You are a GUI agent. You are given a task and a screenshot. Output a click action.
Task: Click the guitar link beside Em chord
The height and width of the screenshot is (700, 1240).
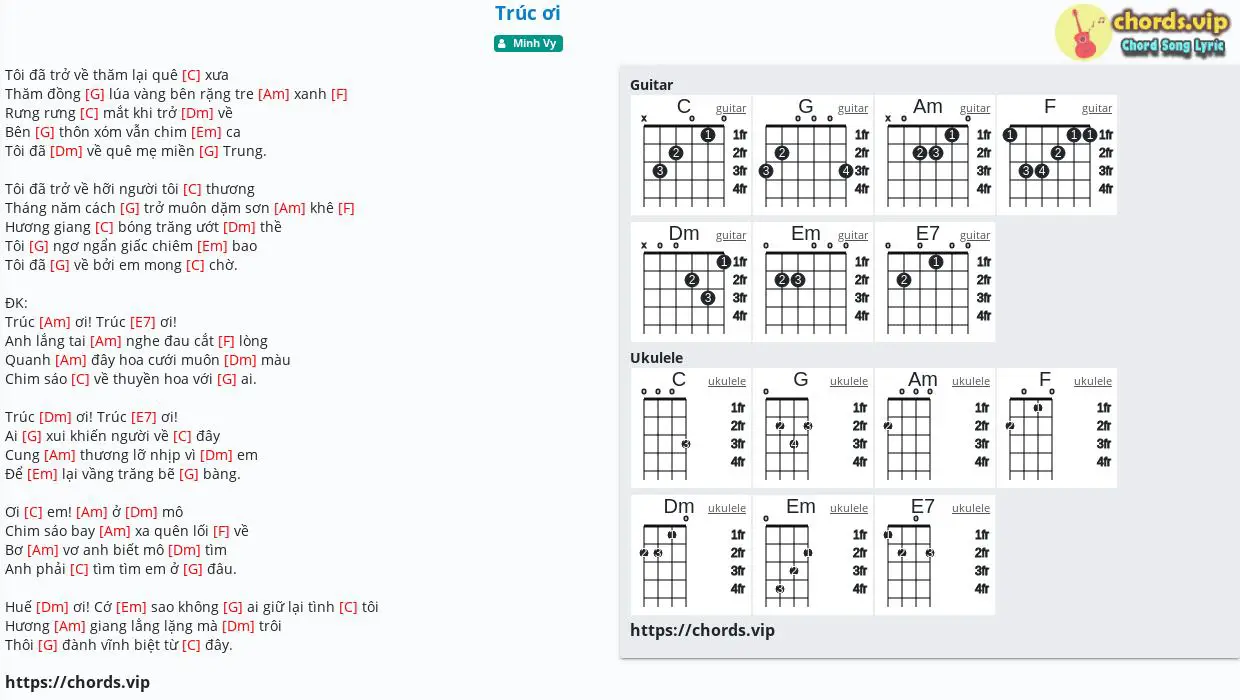coord(853,236)
